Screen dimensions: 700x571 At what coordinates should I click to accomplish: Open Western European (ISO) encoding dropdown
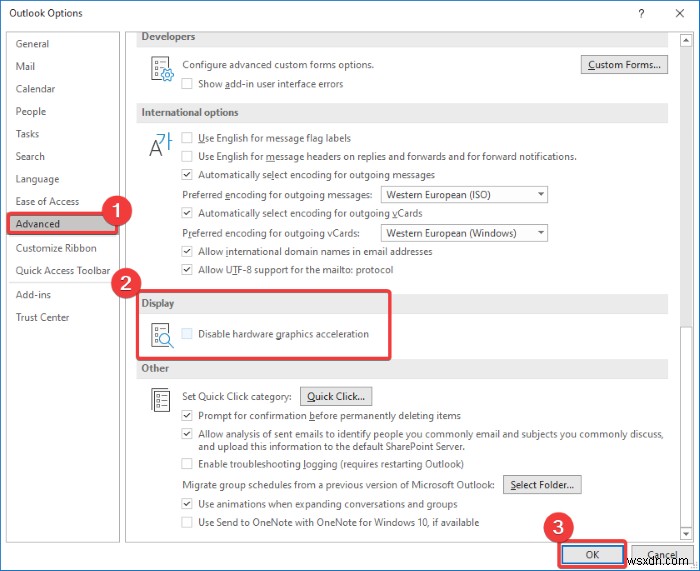pyautogui.click(x=464, y=195)
